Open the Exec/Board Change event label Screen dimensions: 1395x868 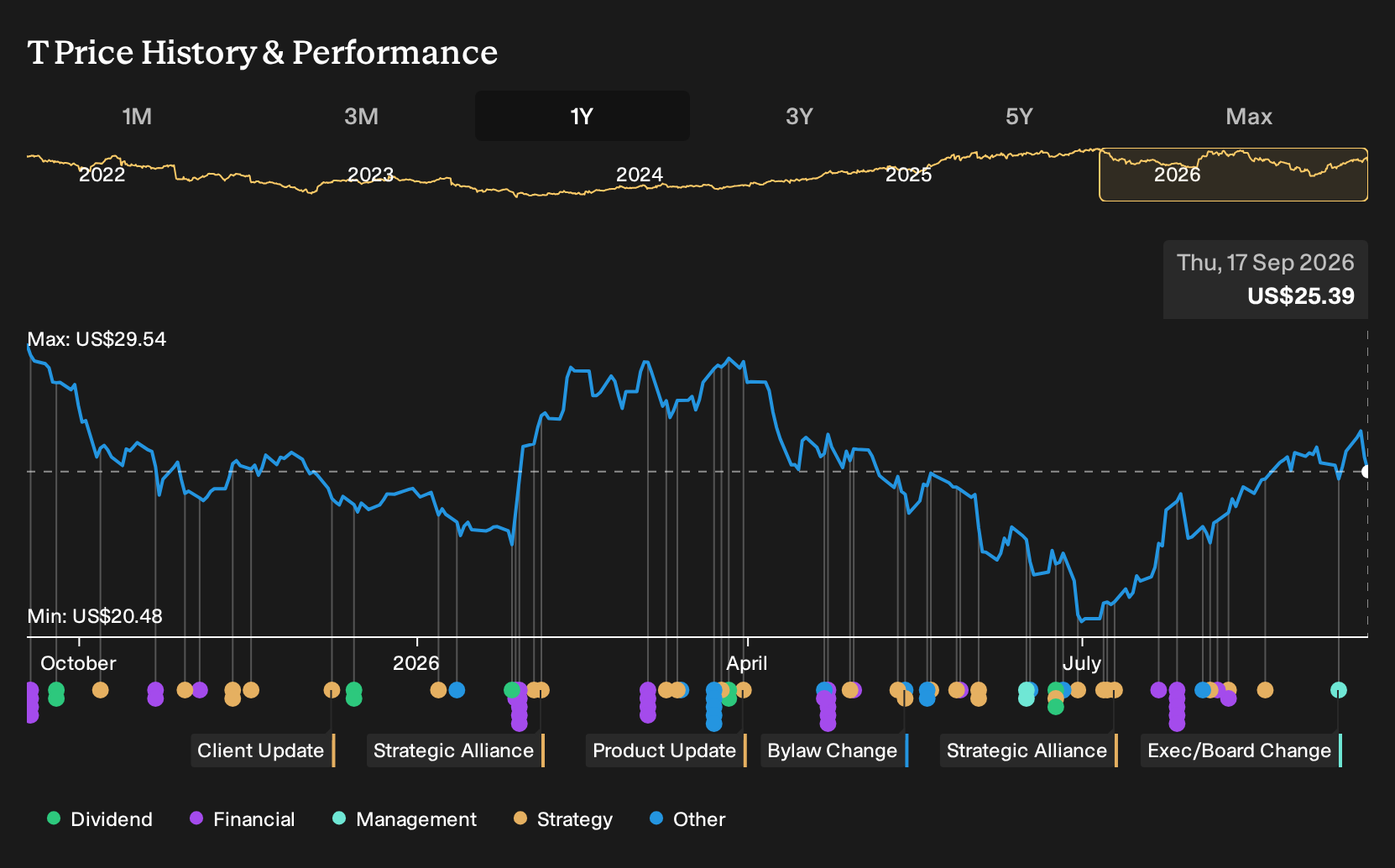(1240, 750)
